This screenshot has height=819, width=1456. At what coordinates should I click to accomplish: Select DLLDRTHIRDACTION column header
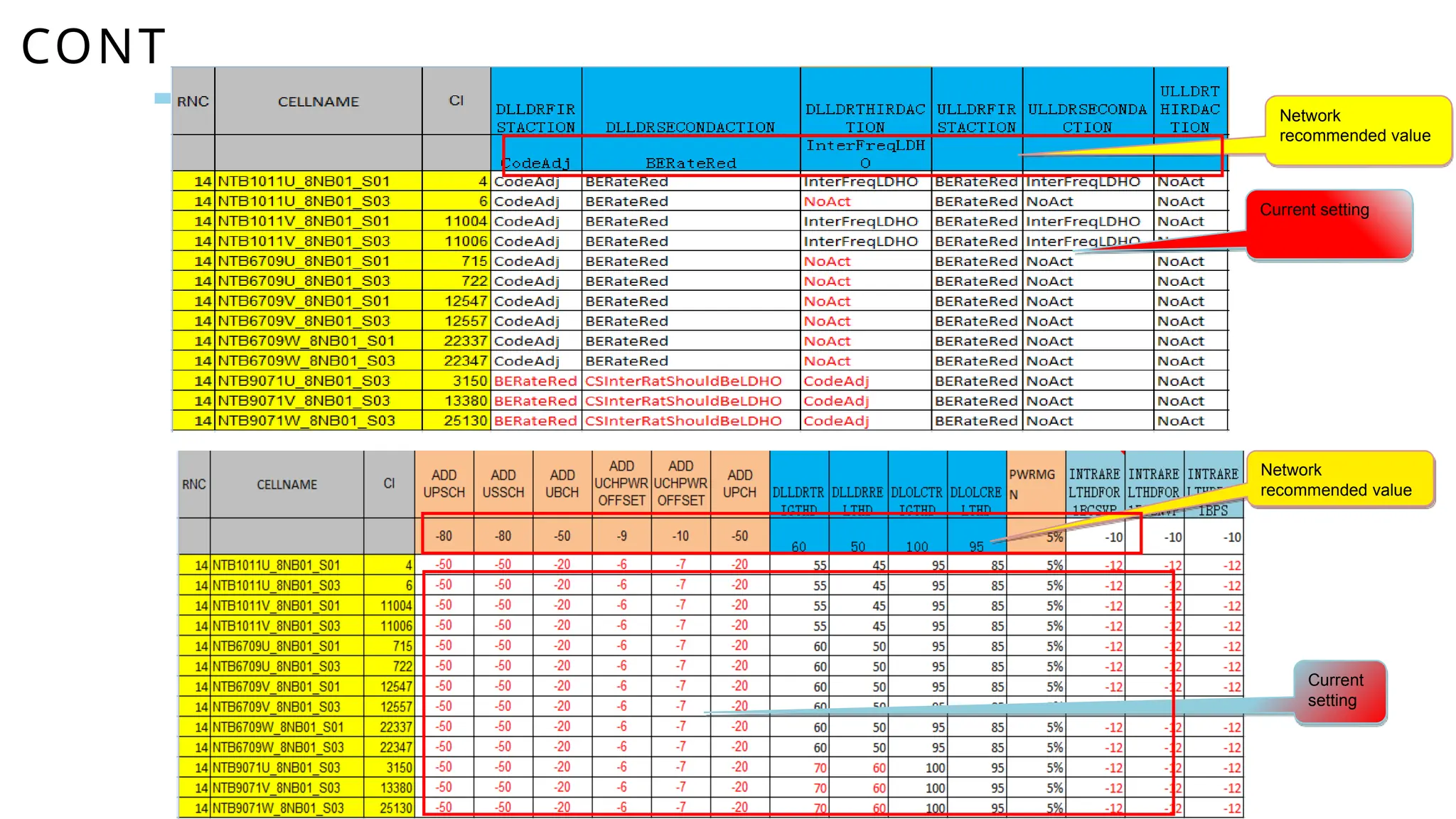tap(865, 101)
